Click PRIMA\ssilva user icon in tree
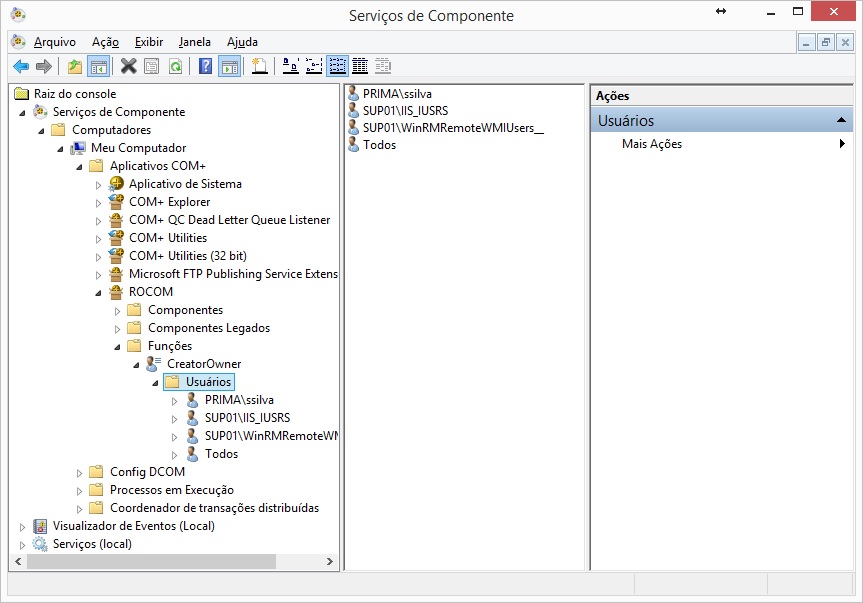 [192, 400]
